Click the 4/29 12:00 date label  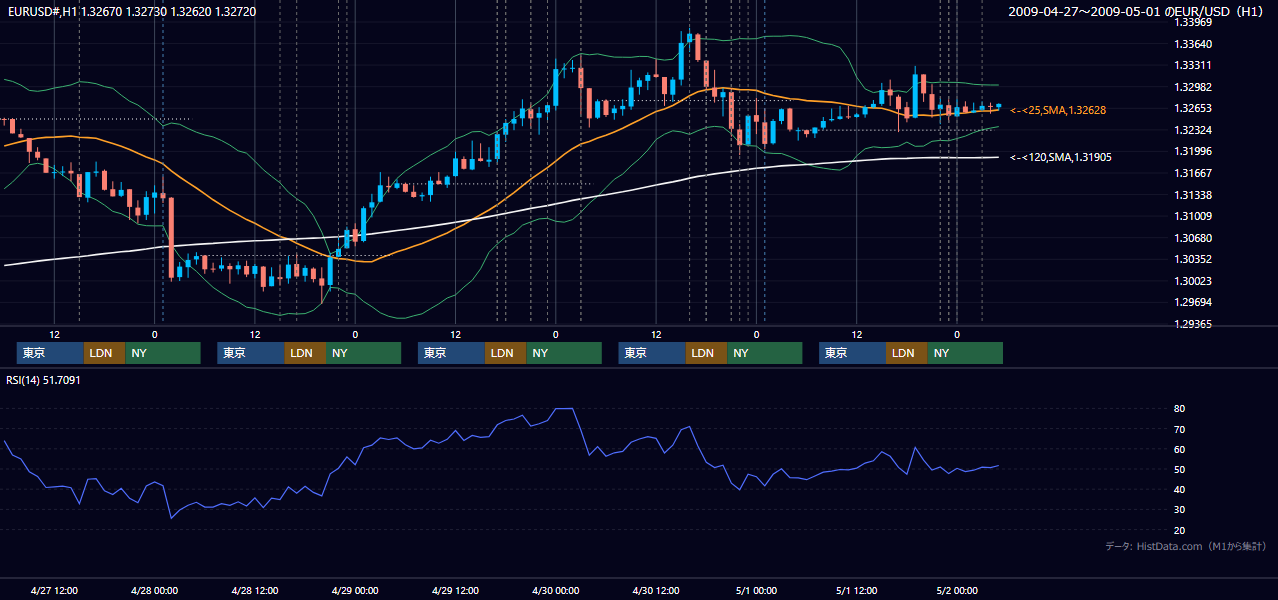click(456, 591)
